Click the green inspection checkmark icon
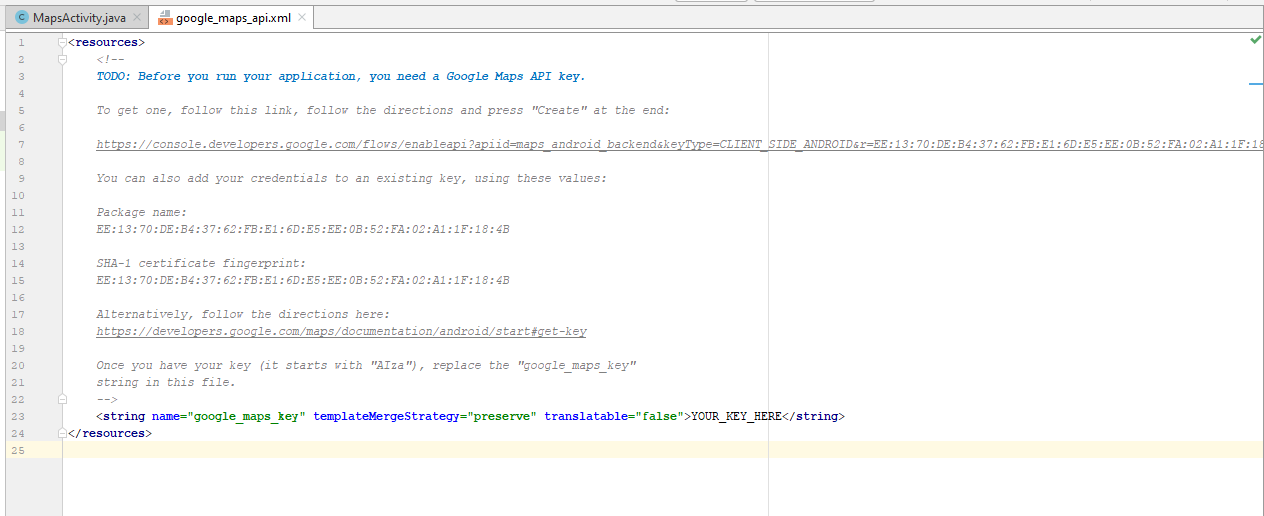 [1255, 40]
